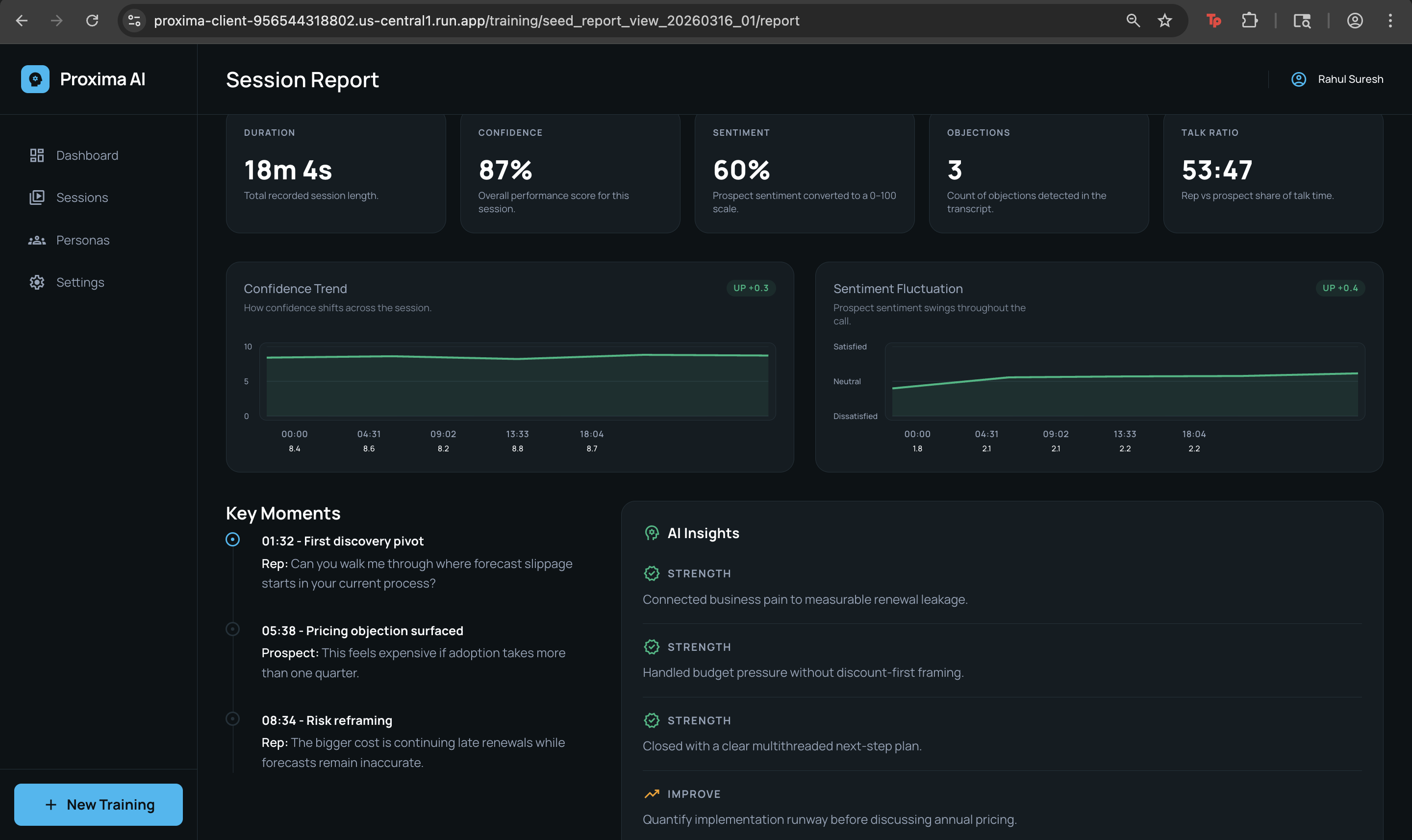Screen dimensions: 1412x840
Task: Select the Dashboard navigation entry
Action: pyautogui.click(x=87, y=155)
